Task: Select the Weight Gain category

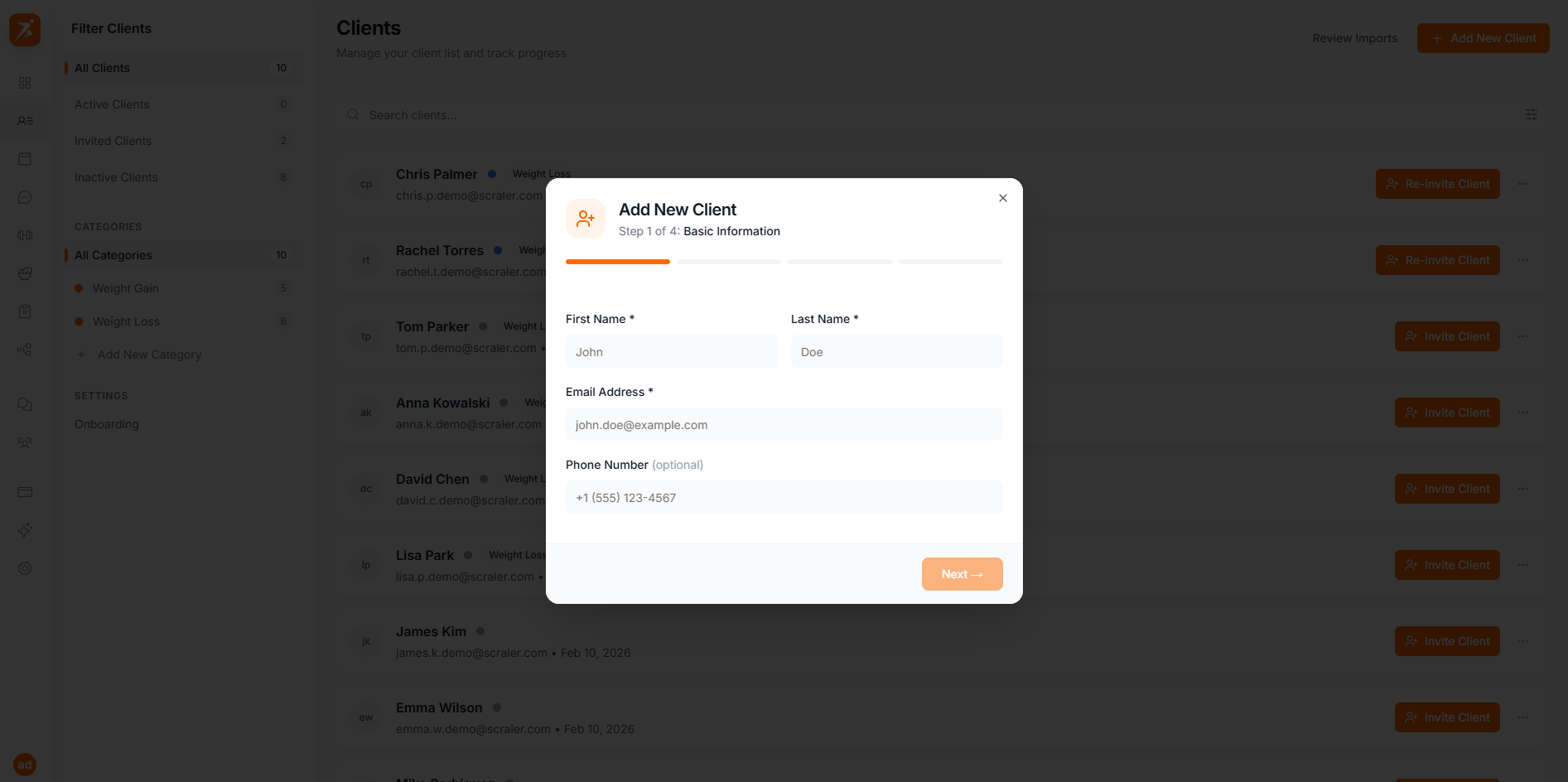Action: click(x=126, y=288)
